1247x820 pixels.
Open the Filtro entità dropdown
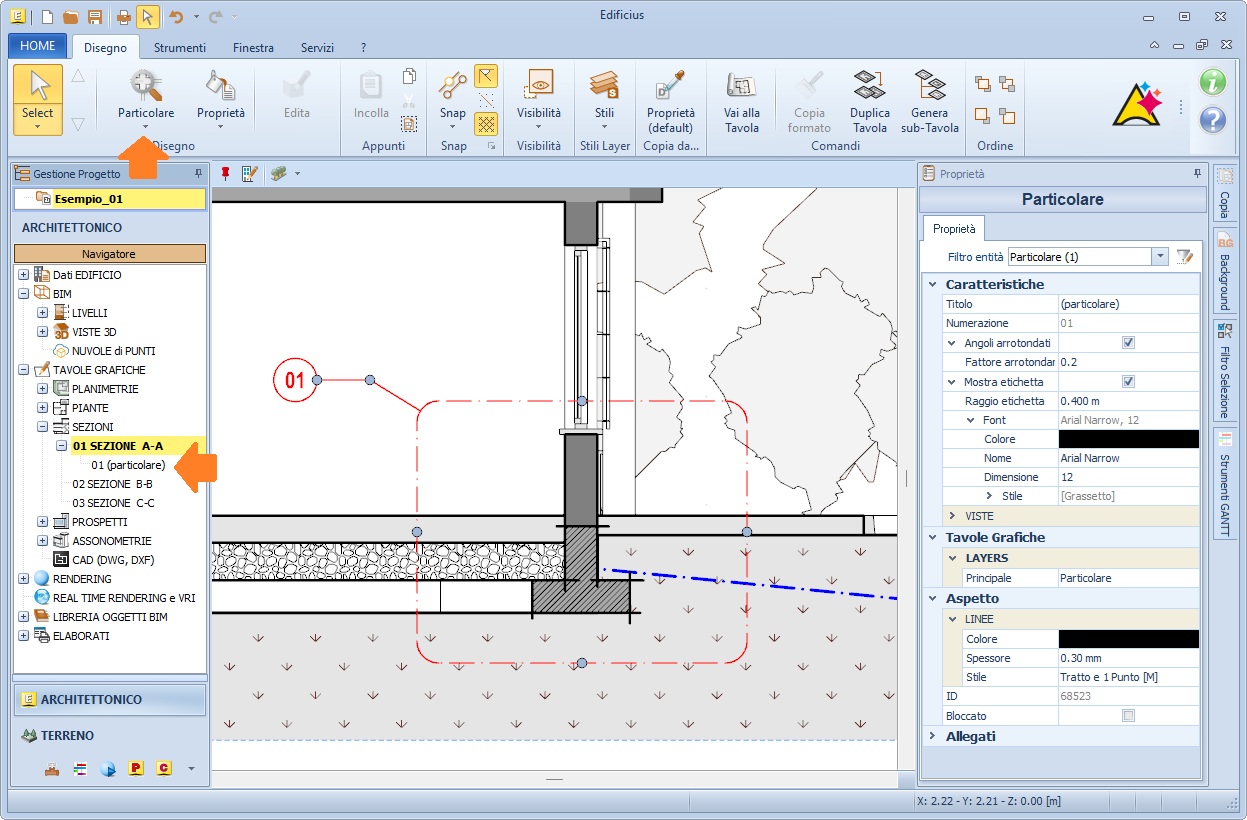tap(1160, 257)
